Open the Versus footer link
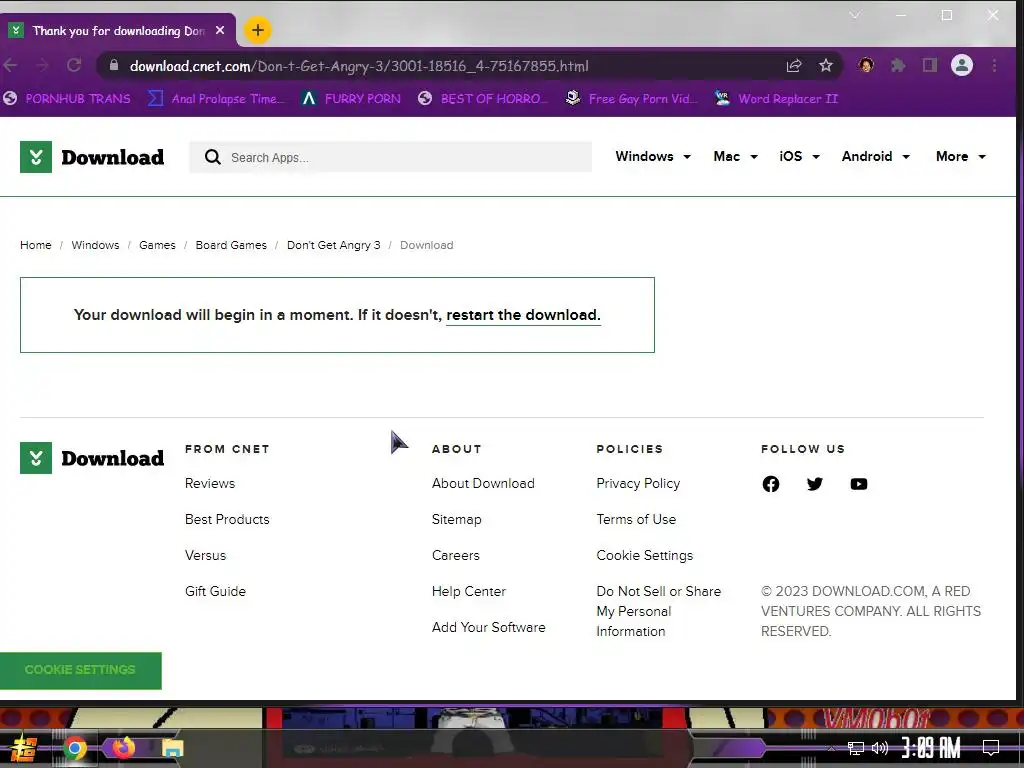1024x768 pixels. (205, 556)
